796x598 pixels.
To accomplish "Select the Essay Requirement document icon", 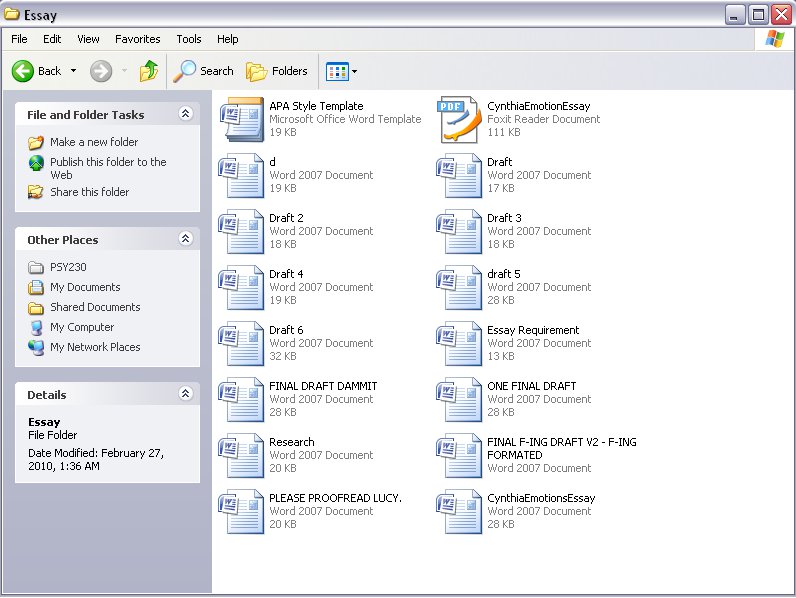I will pos(458,343).
